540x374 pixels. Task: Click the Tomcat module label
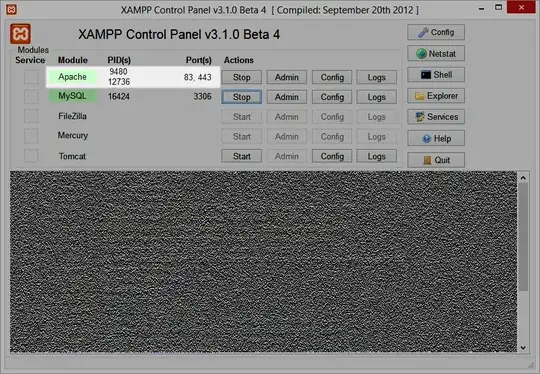[72, 156]
